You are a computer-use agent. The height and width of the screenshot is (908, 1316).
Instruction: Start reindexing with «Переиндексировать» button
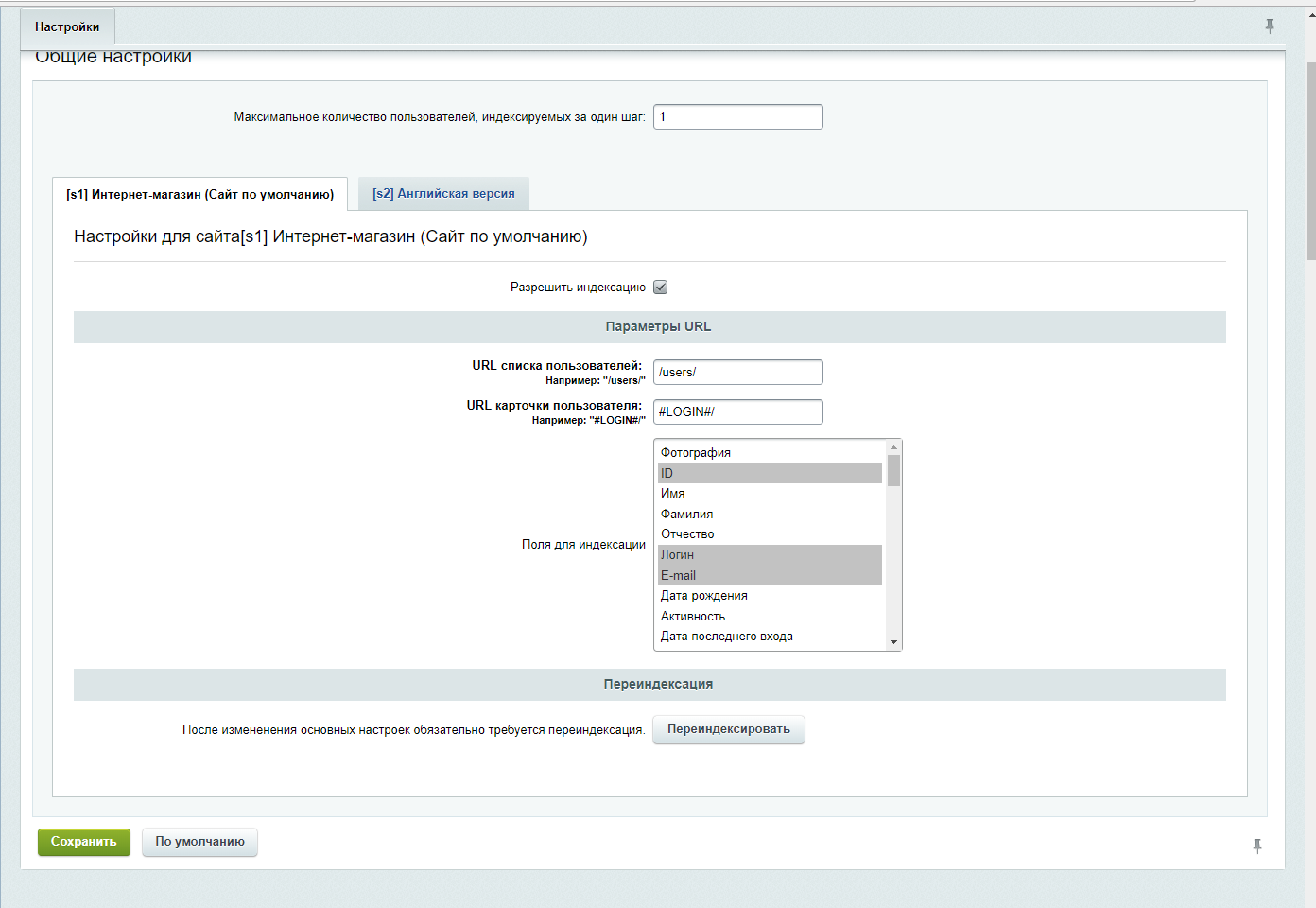coord(728,729)
